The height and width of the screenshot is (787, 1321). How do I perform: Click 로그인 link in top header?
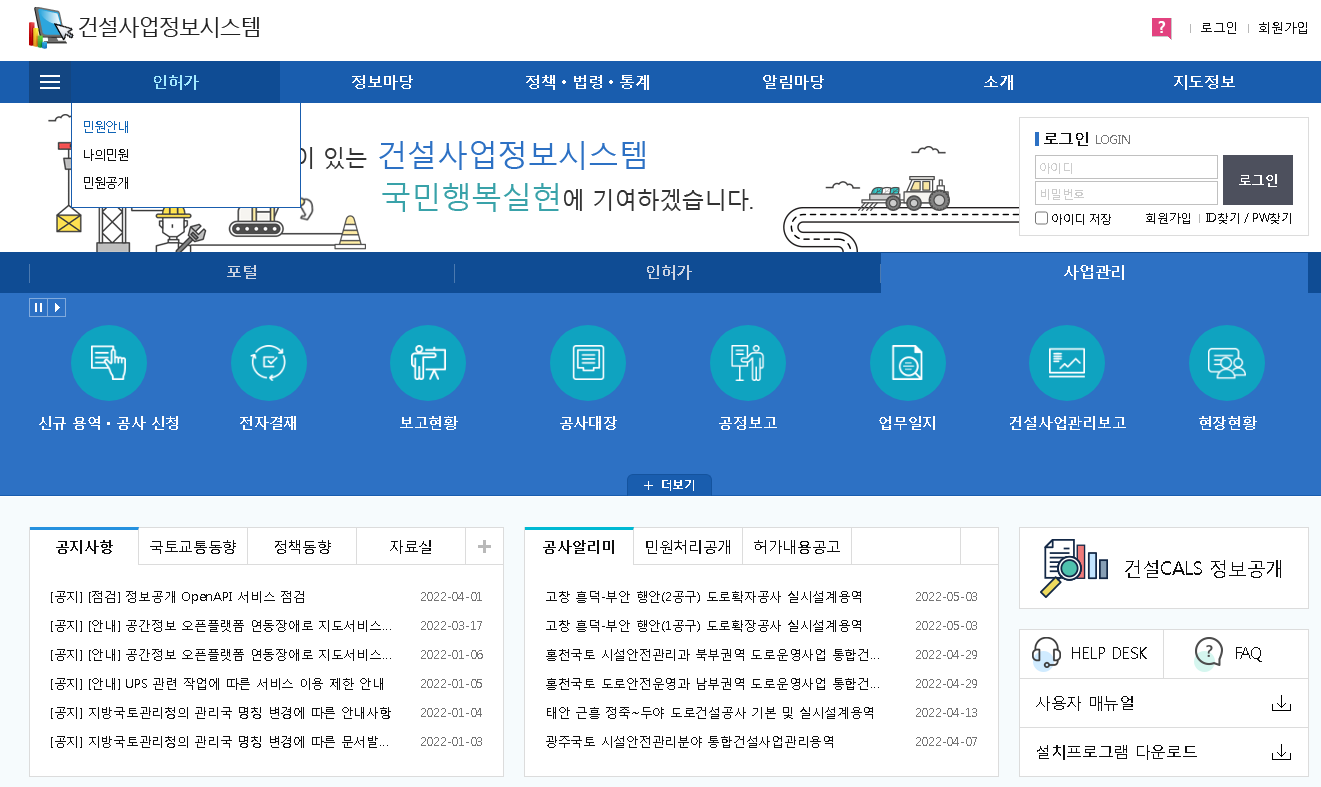click(x=1219, y=28)
